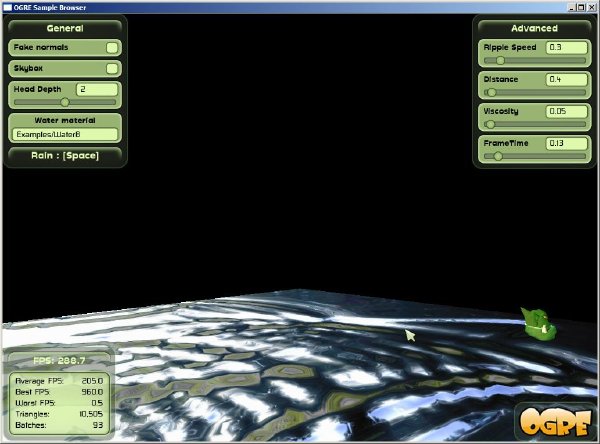The image size is (600, 444).
Task: Click the Distance value 0.4 field
Action: 567,79
